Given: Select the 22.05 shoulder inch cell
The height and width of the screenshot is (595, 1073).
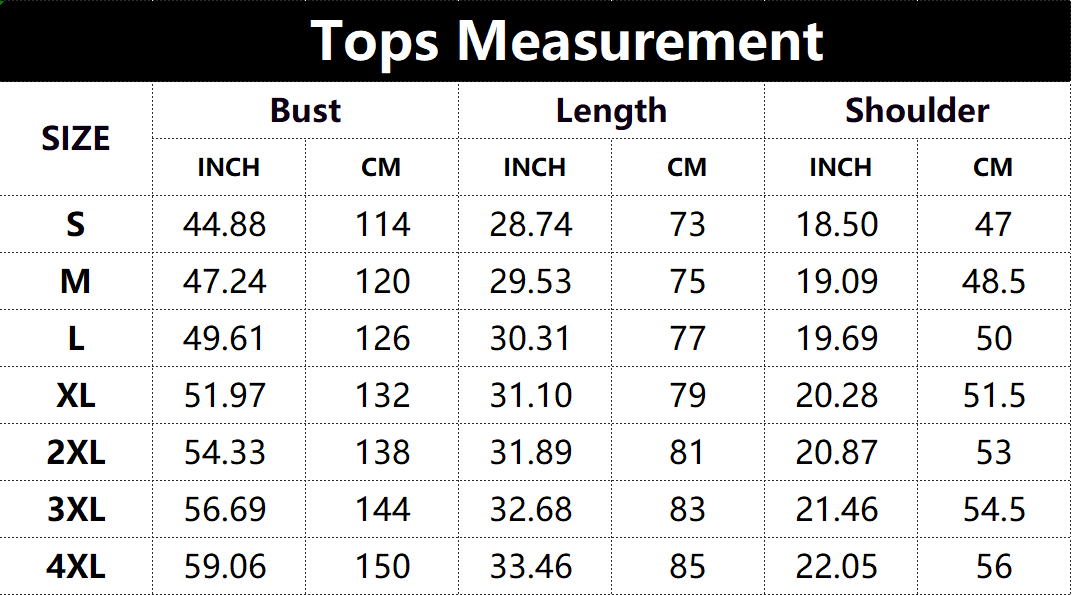Looking at the screenshot, I should pos(837,567).
